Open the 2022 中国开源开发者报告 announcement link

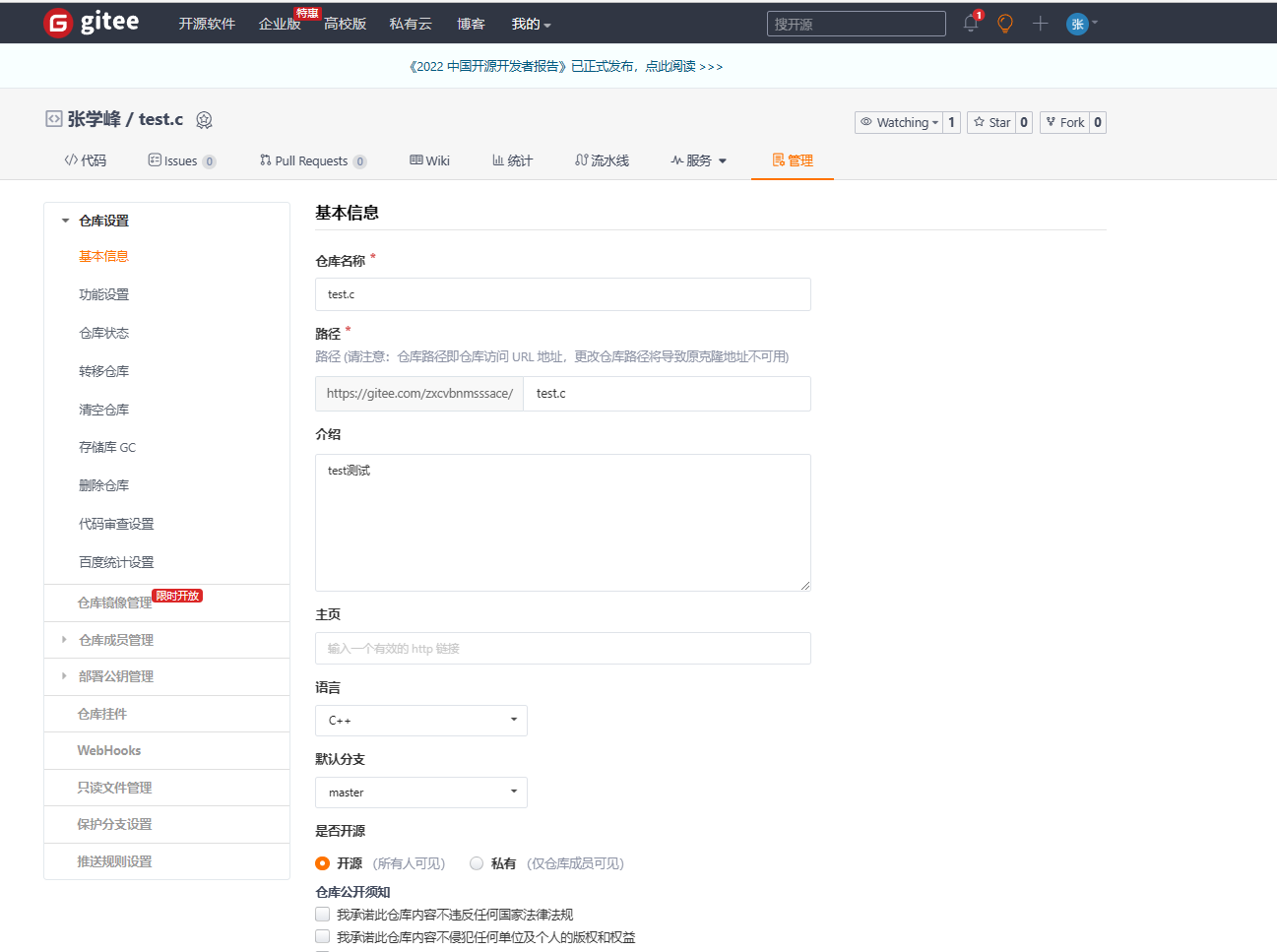point(565,66)
